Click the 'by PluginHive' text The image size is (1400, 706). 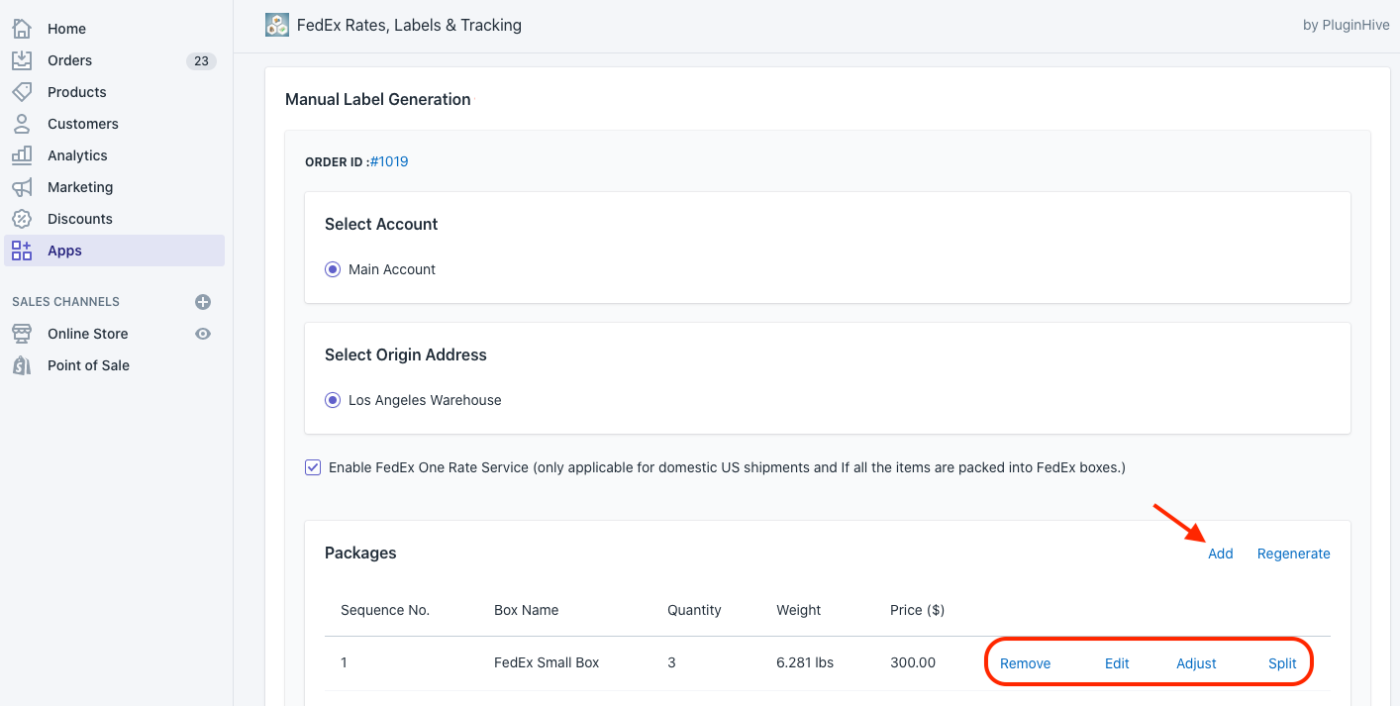point(1344,25)
